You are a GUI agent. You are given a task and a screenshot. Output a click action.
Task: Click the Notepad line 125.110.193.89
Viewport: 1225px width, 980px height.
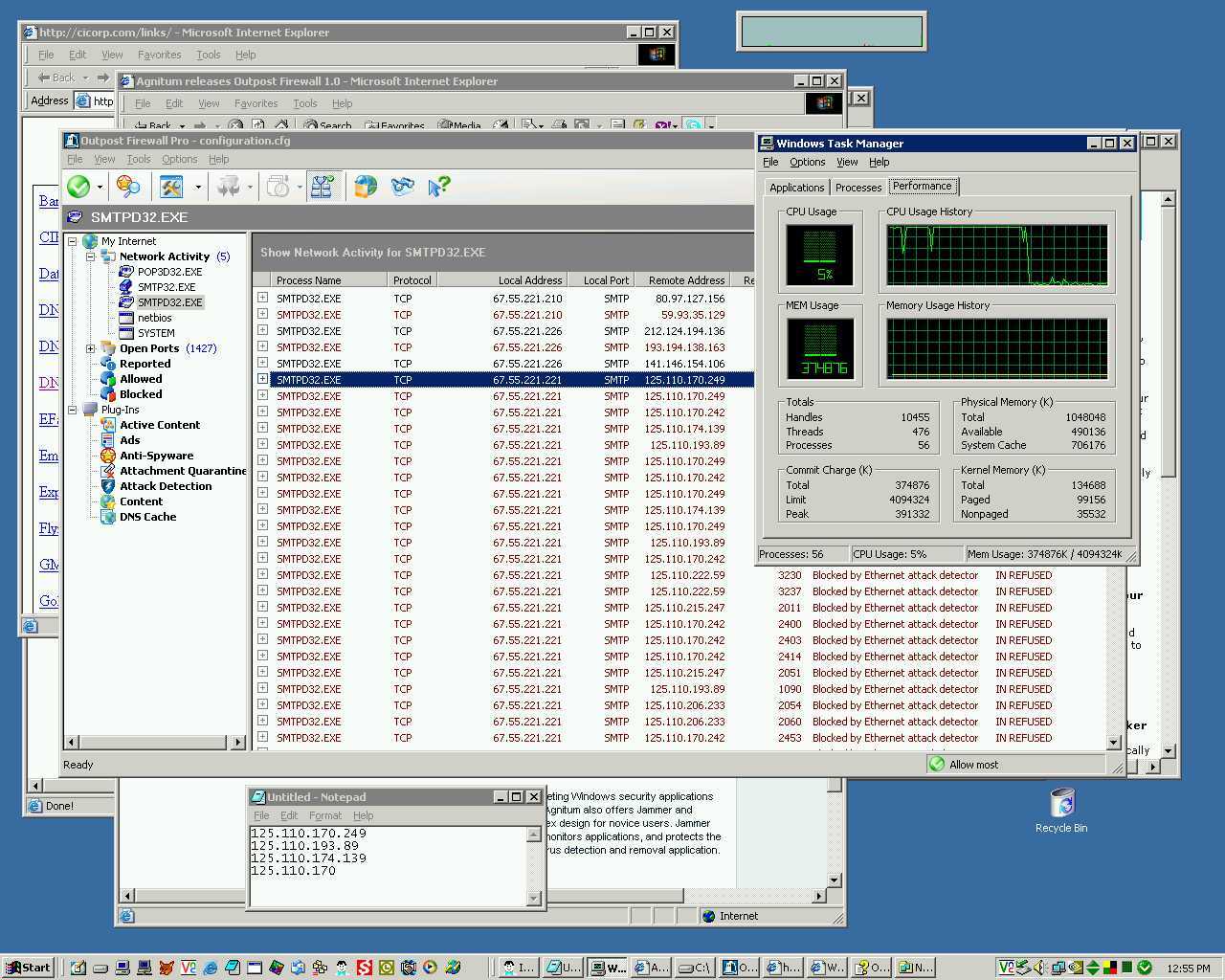304,846
